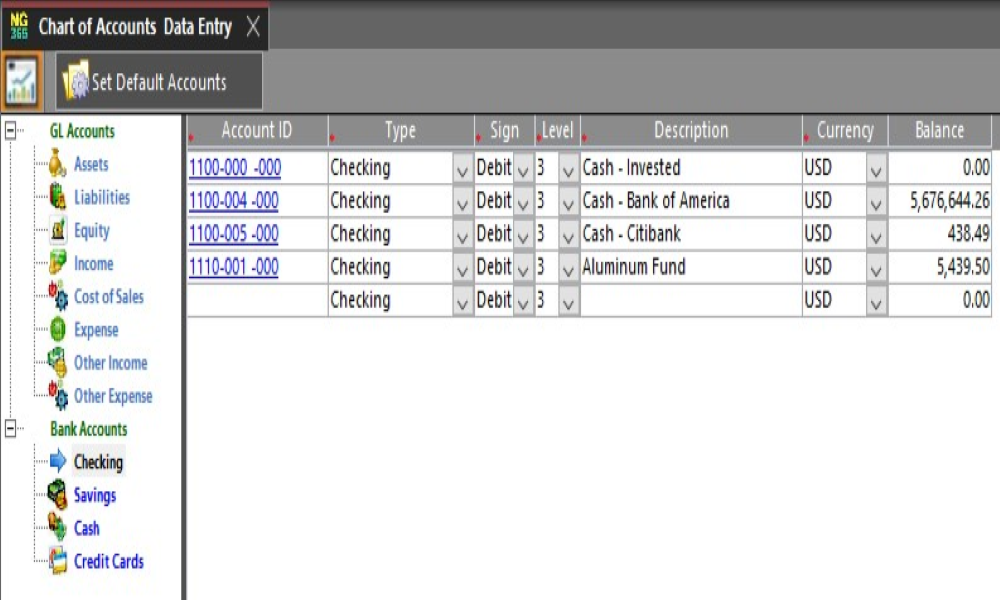Open the Cost of Sales tree item
Screen dimensions: 1000x600
click(108, 297)
